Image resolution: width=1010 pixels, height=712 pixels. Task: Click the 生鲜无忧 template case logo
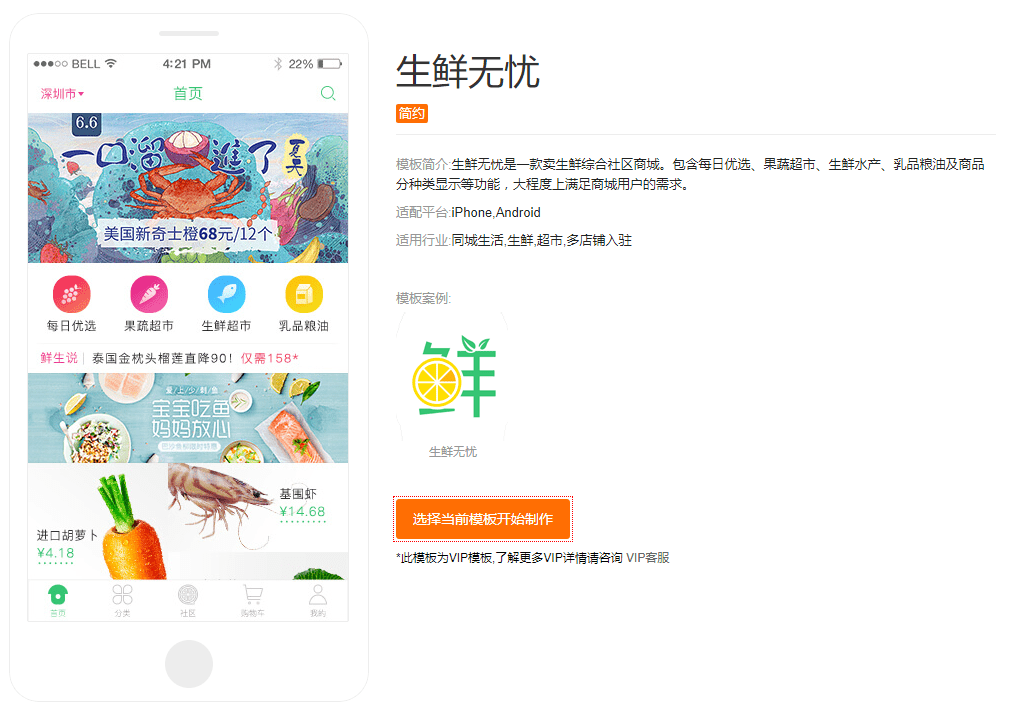(x=453, y=377)
